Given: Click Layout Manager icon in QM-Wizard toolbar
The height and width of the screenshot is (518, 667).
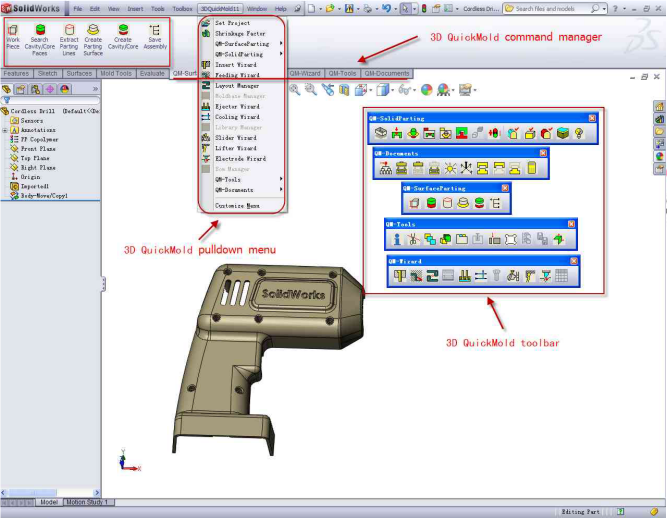Looking at the screenshot, I should (x=432, y=276).
